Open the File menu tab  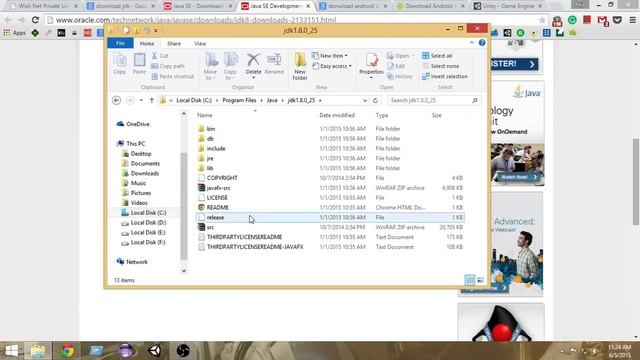pos(120,43)
